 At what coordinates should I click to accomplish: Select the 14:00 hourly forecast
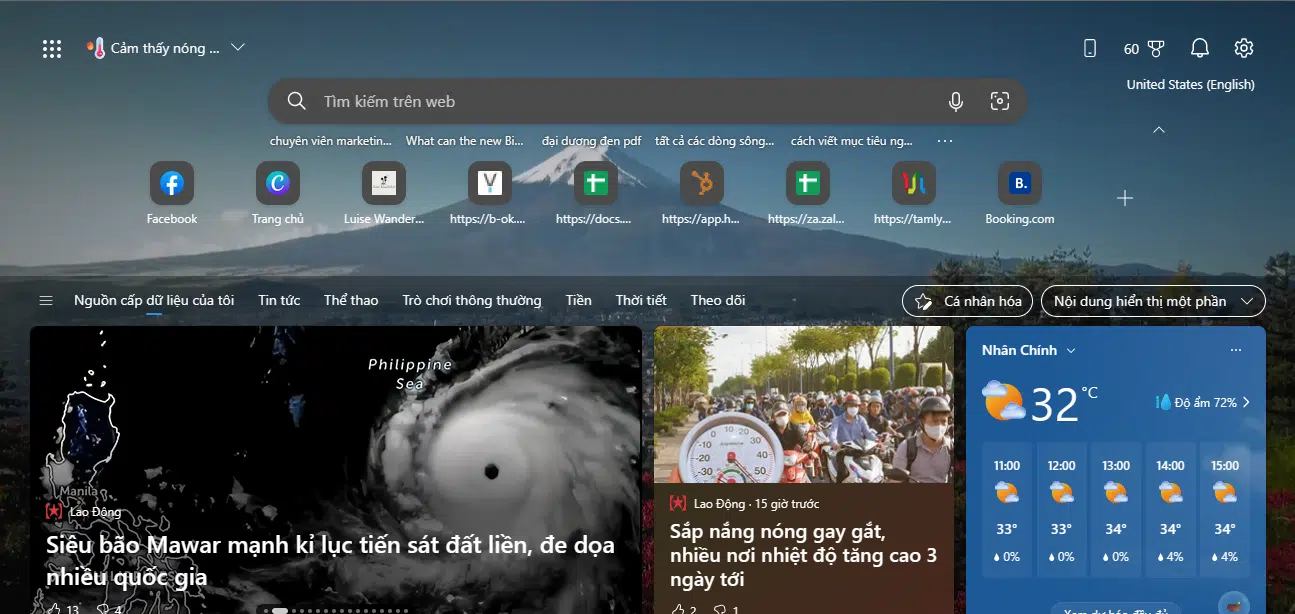click(x=1170, y=509)
